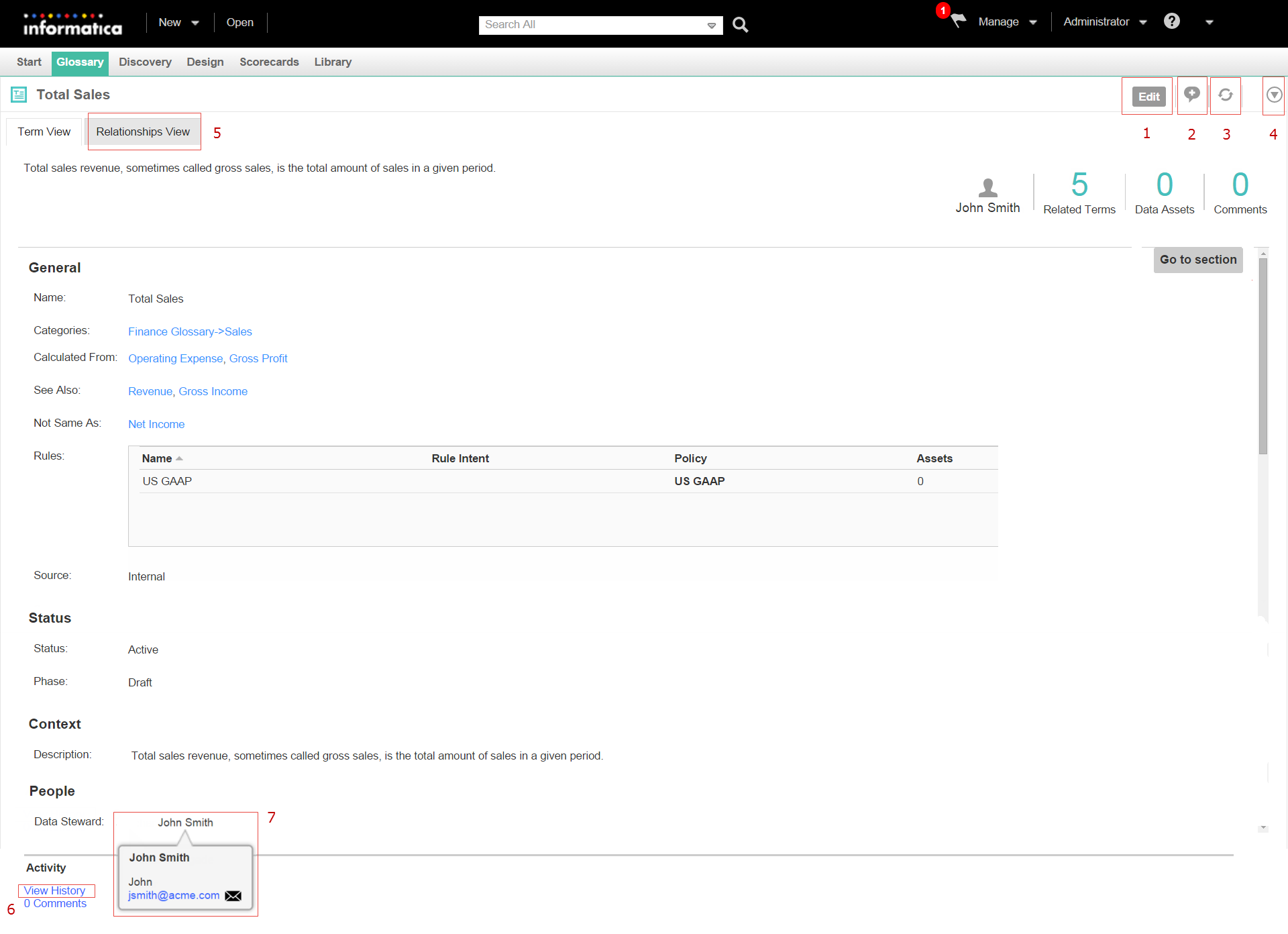Switch to the Library tab
Screen dimensions: 1288x934
(x=333, y=62)
